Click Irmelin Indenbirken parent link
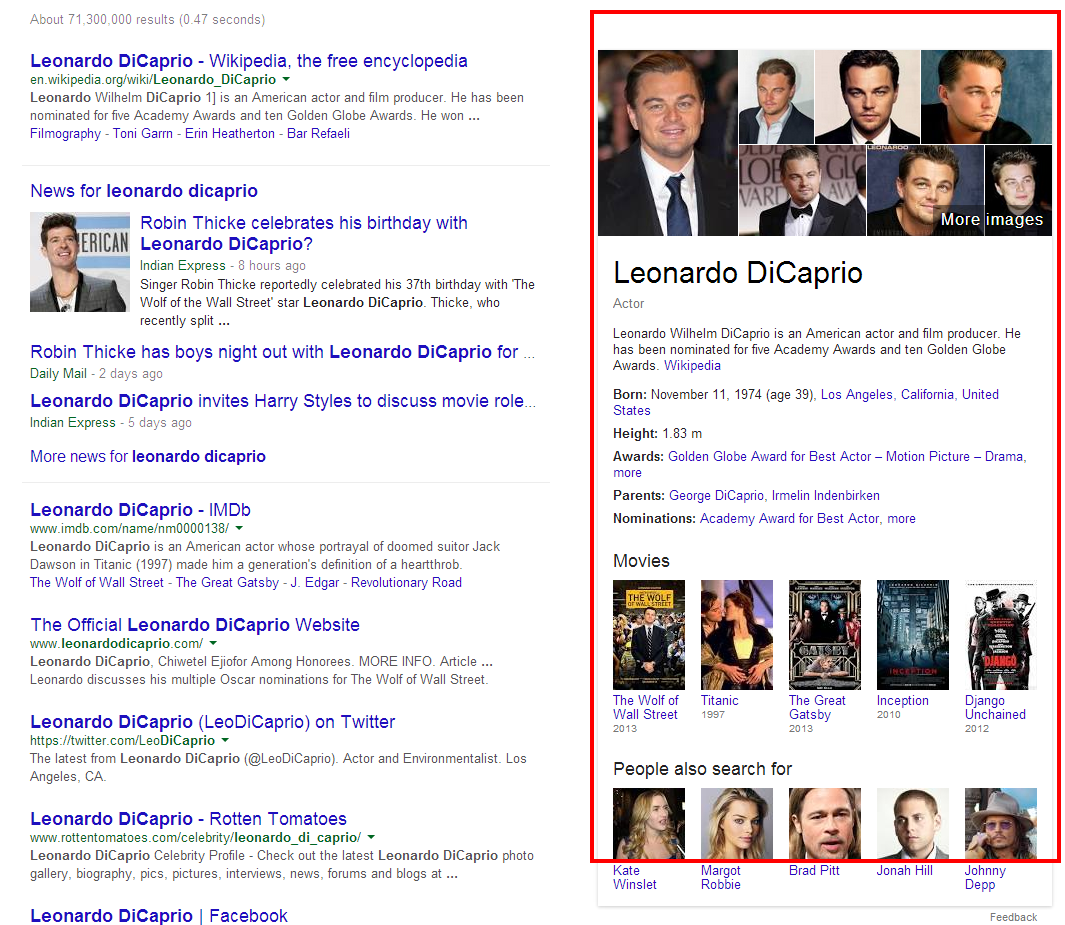1065x925 pixels. pos(825,496)
